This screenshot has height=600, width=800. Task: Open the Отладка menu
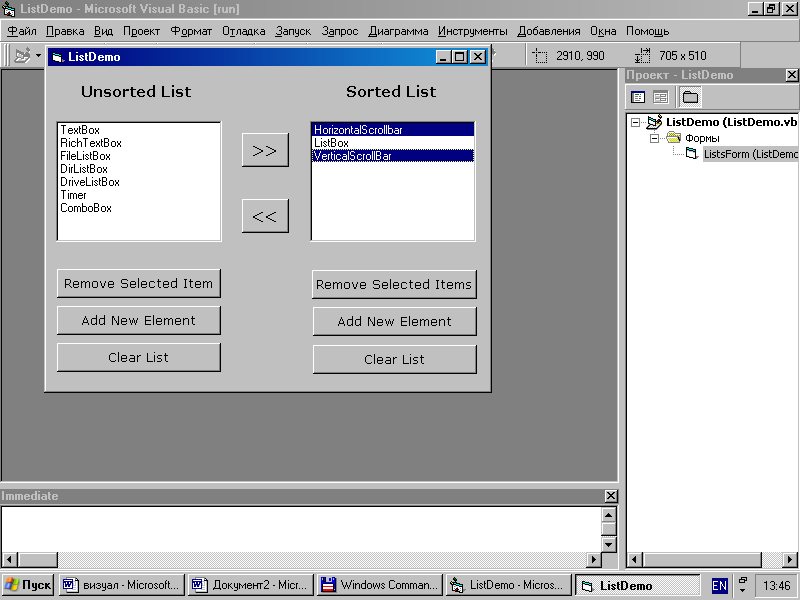point(243,31)
